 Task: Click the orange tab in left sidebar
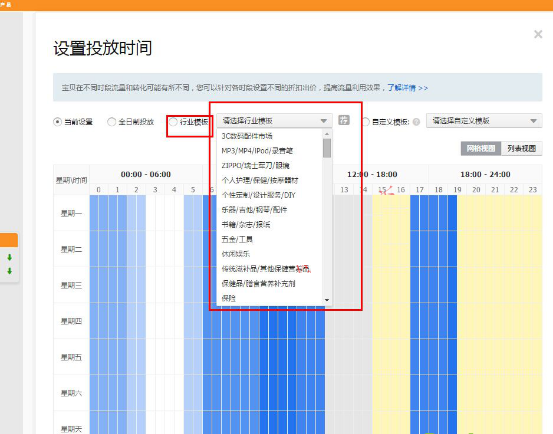9,240
